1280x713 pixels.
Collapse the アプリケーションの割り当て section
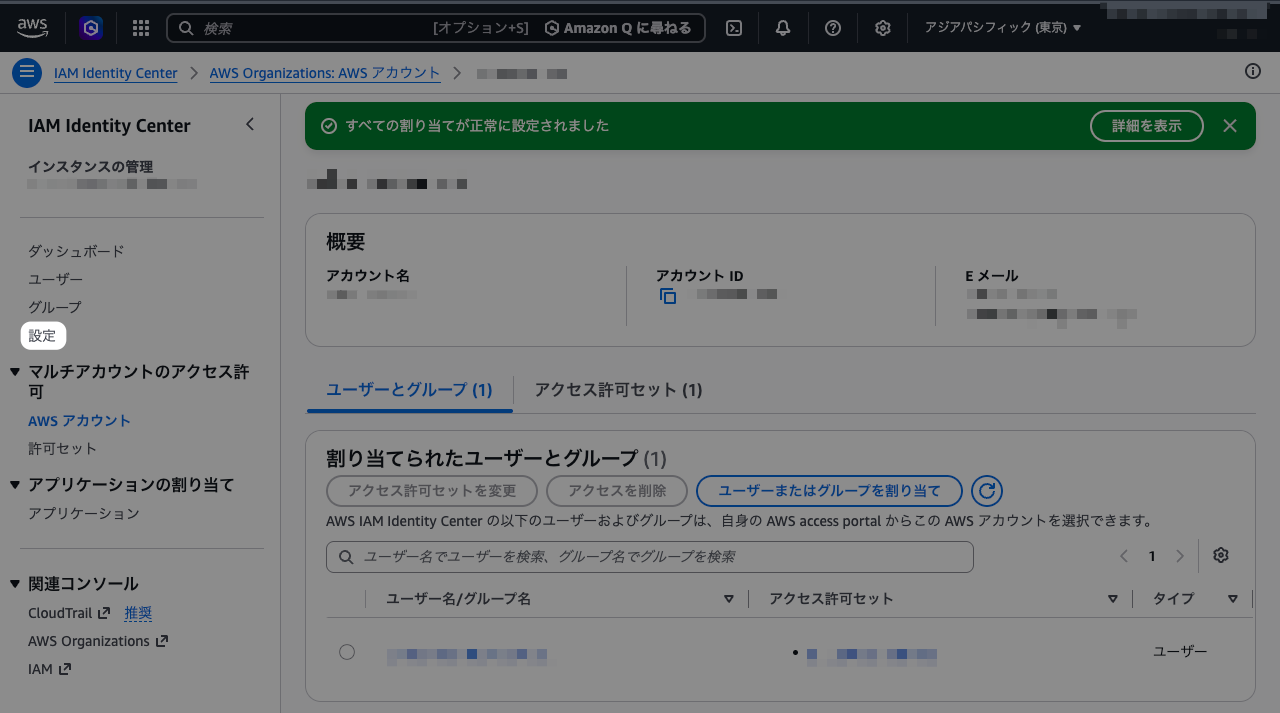click(x=15, y=485)
